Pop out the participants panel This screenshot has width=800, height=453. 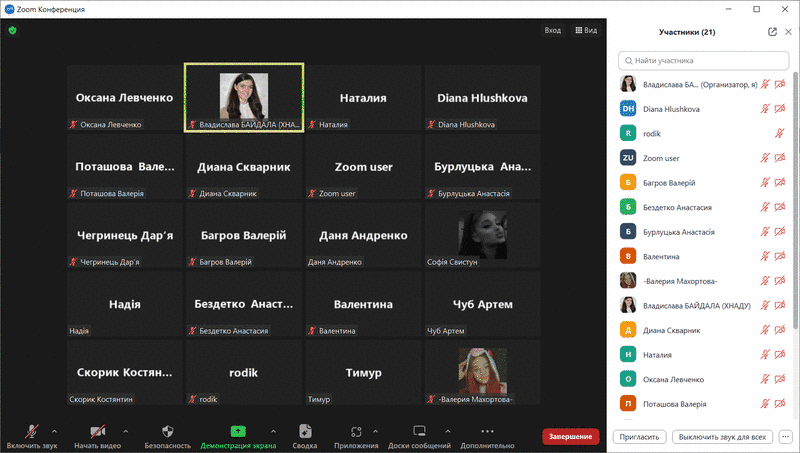[772, 32]
